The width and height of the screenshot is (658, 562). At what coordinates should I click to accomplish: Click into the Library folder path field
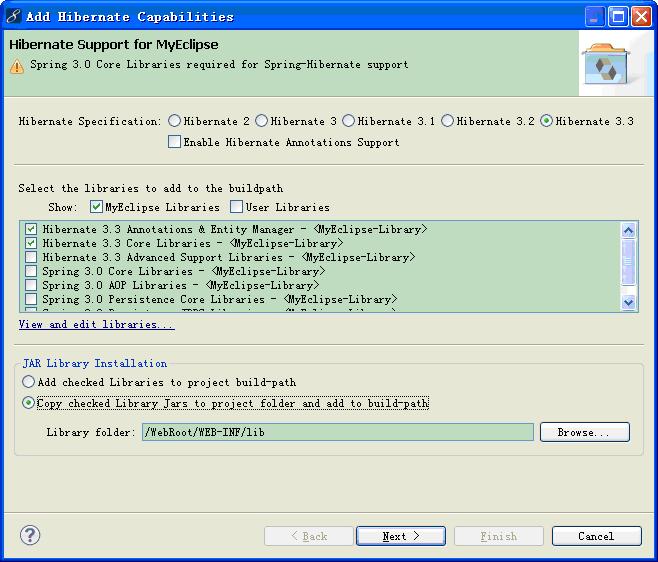pyautogui.click(x=338, y=432)
